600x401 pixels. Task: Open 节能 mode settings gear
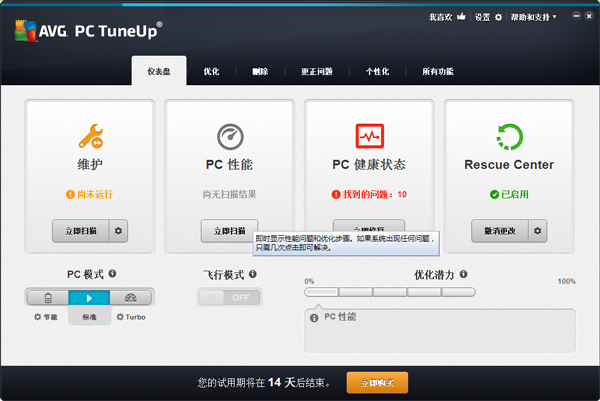tap(38, 317)
